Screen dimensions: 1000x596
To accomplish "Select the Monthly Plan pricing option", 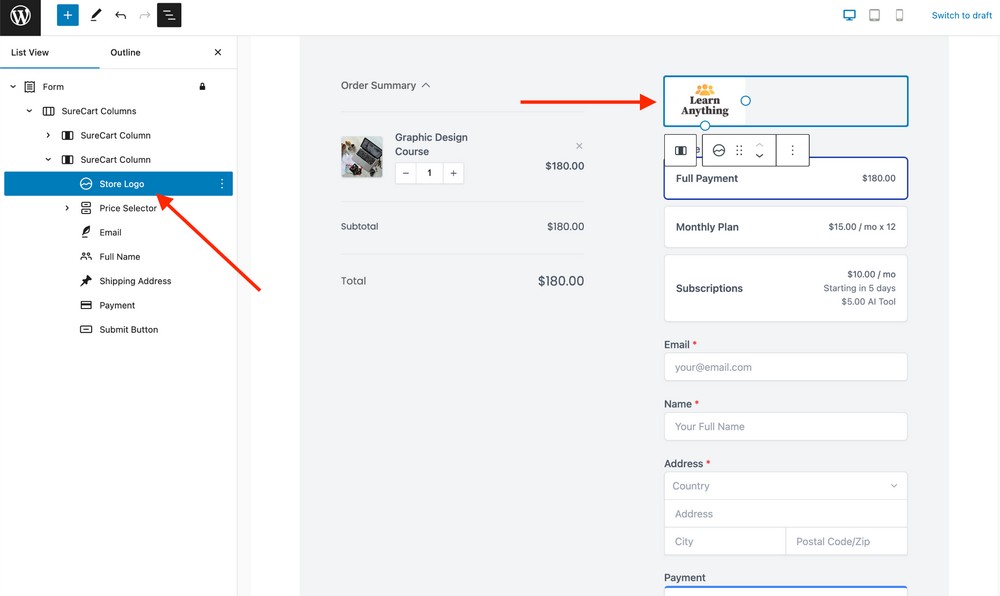I will coord(785,227).
